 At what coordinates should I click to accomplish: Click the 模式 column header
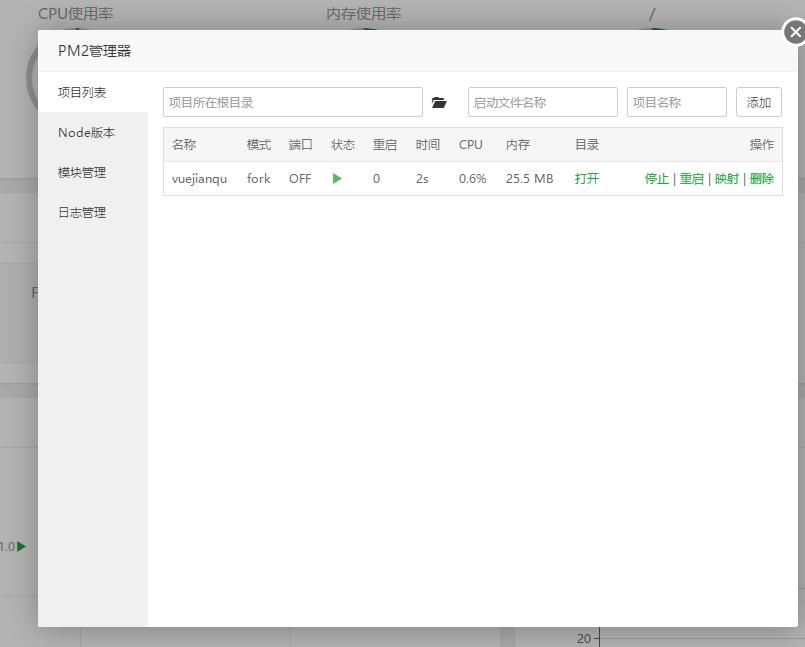pos(259,145)
